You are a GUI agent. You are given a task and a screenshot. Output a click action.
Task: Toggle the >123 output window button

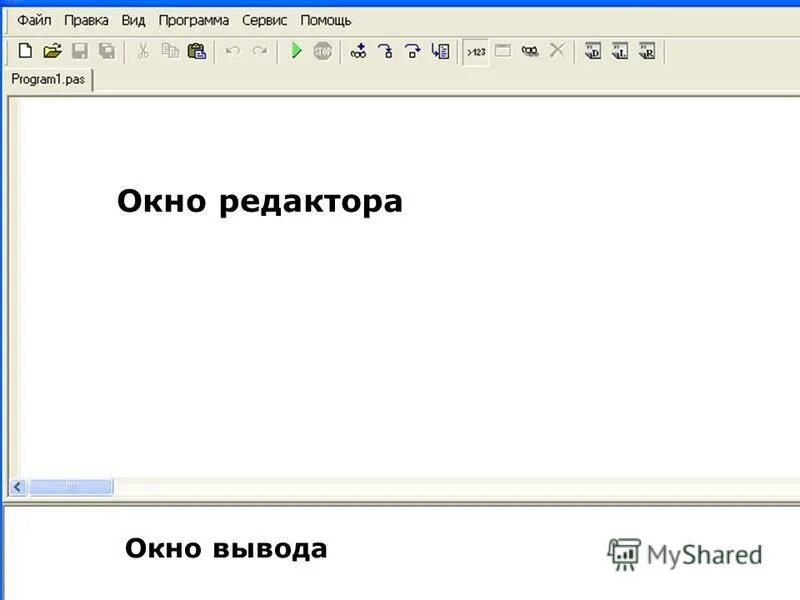click(474, 50)
